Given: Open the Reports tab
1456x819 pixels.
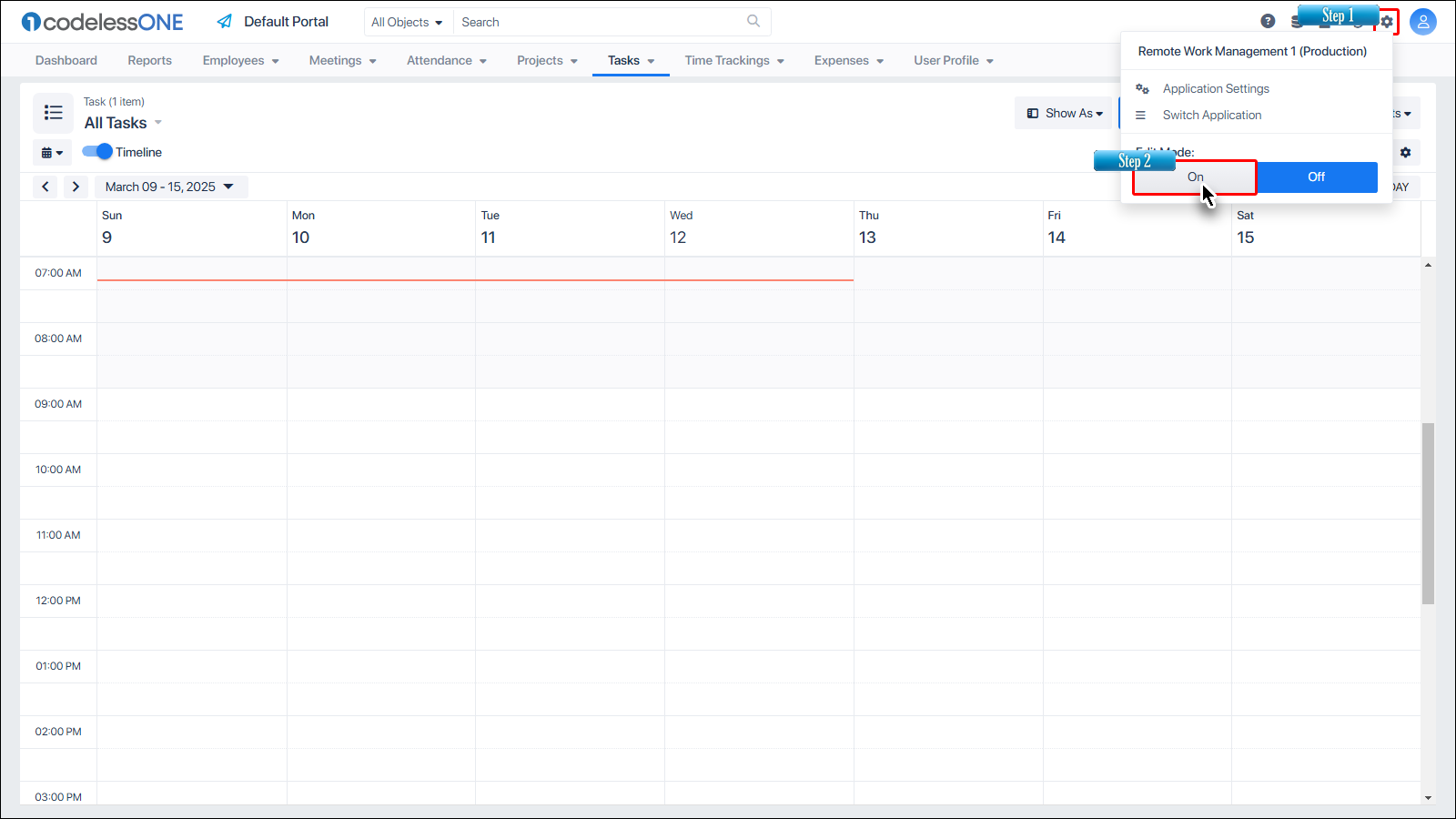Looking at the screenshot, I should point(150,61).
